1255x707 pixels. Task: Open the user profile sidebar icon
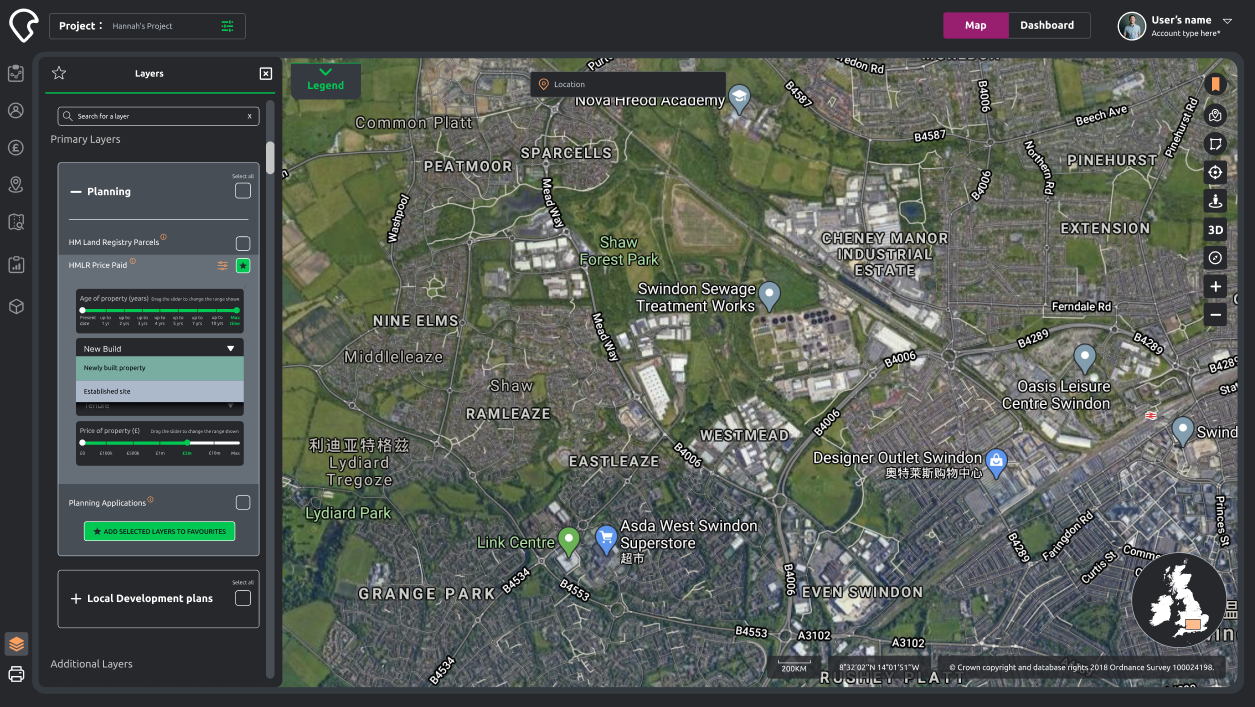click(x=16, y=110)
